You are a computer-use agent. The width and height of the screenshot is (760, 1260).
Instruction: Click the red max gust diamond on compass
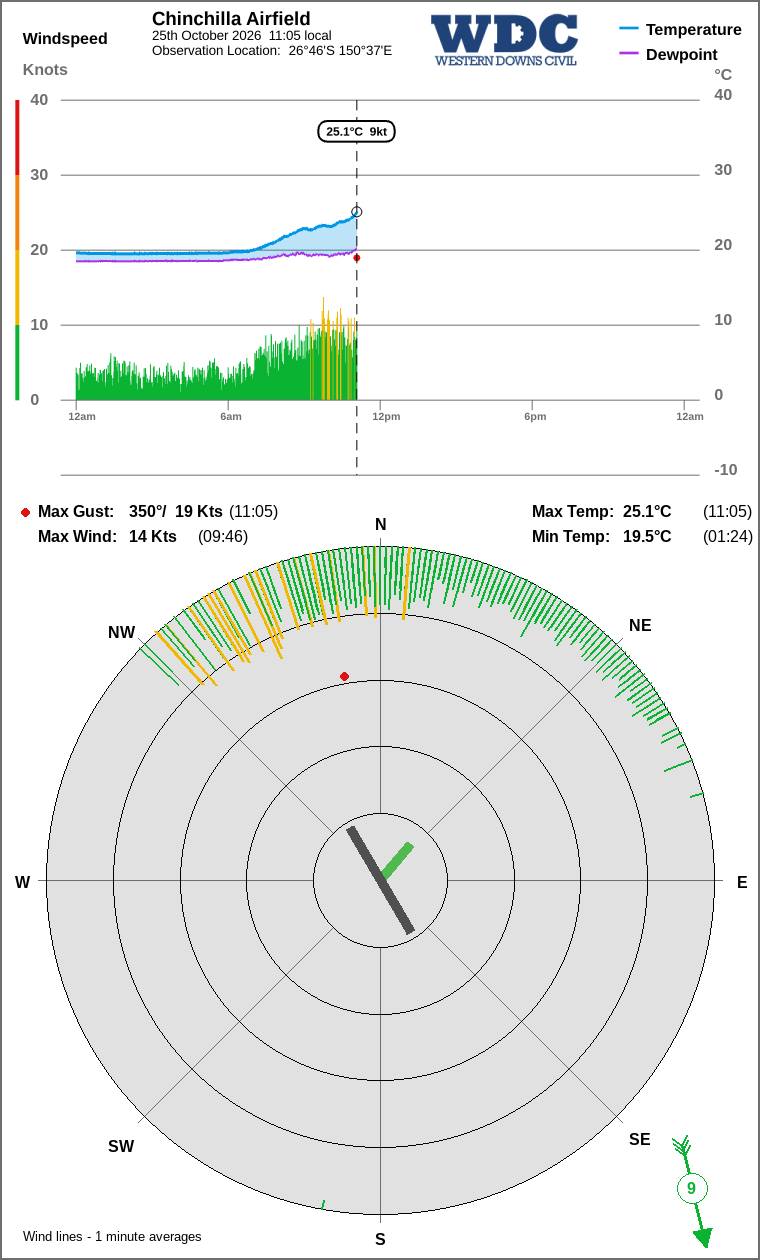345,677
